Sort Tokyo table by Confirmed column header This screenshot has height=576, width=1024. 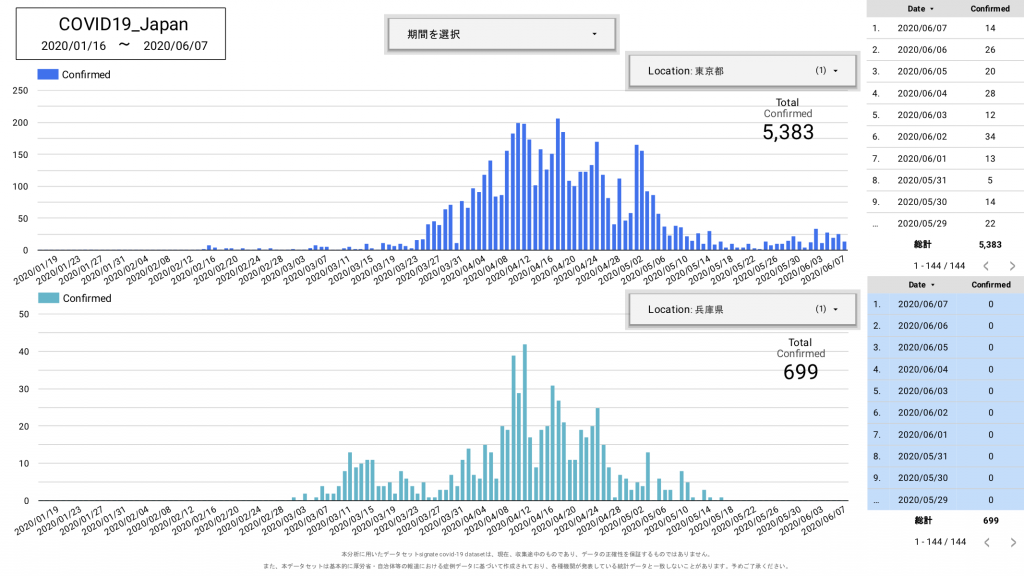990,8
